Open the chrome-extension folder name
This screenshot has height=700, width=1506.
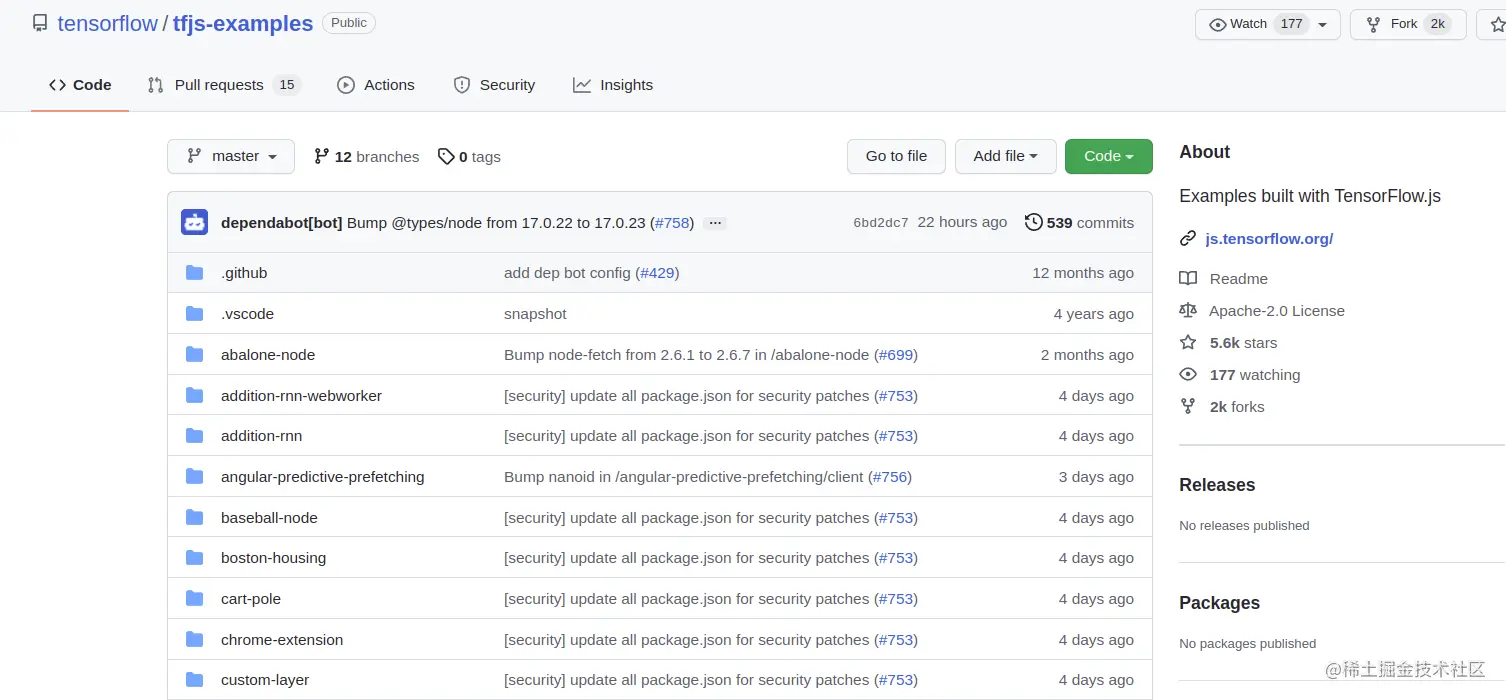click(282, 640)
